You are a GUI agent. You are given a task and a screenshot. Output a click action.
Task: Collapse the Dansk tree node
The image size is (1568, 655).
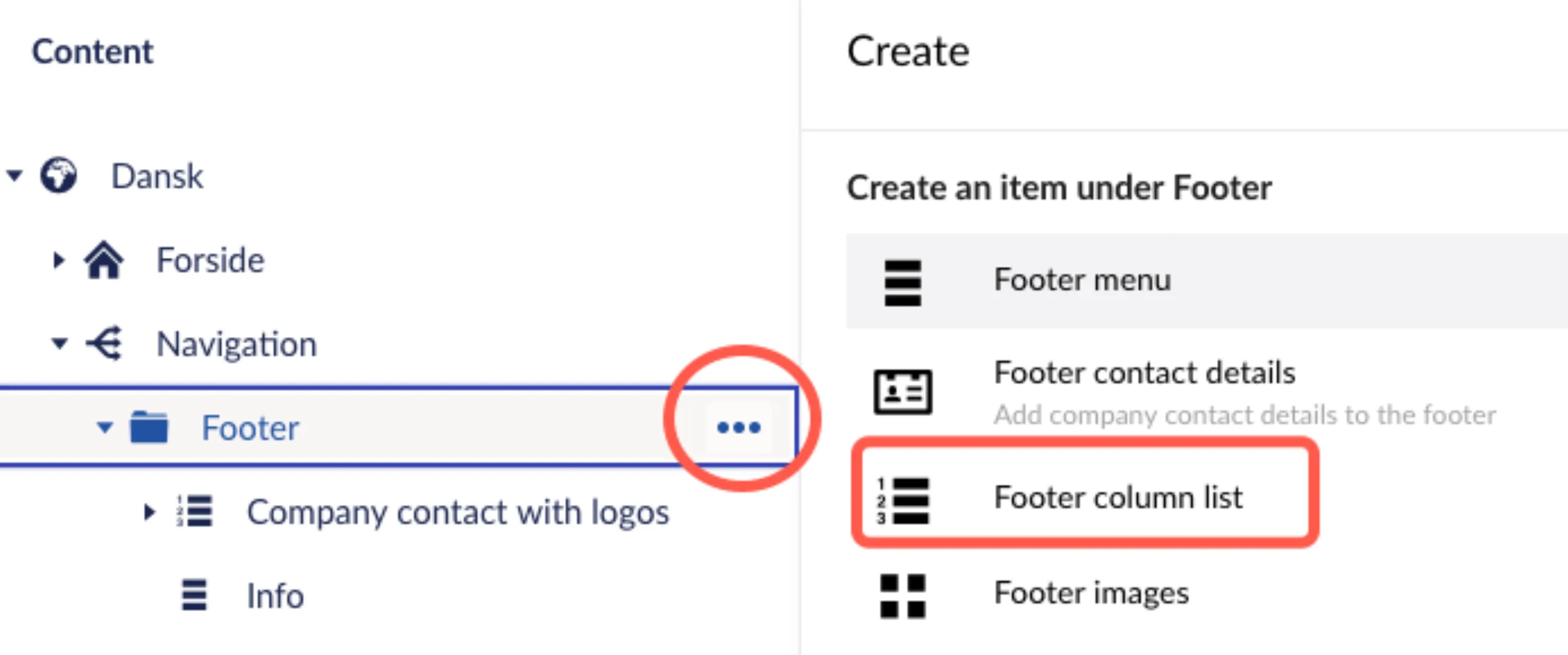14,176
